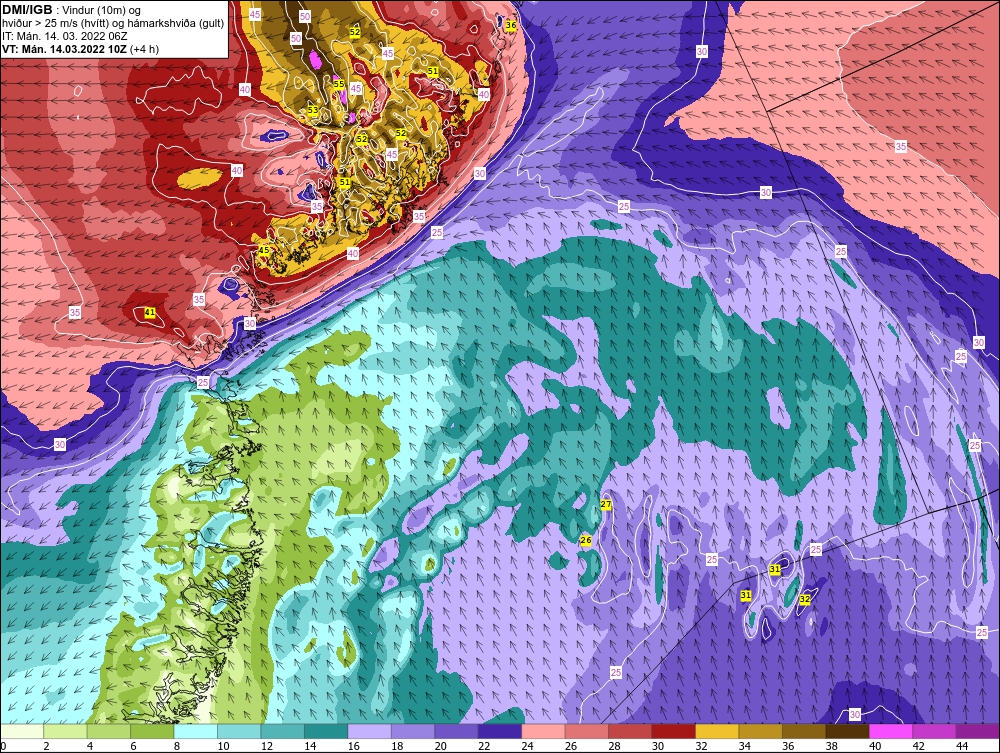The width and height of the screenshot is (1000, 753).
Task: Click the yellow 26 gust label on map
Action: pyautogui.click(x=585, y=541)
